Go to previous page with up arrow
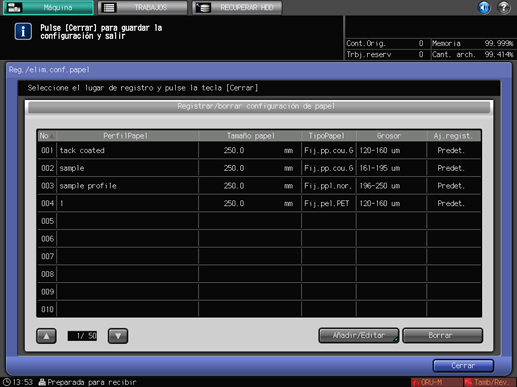517x387 pixels. click(46, 336)
